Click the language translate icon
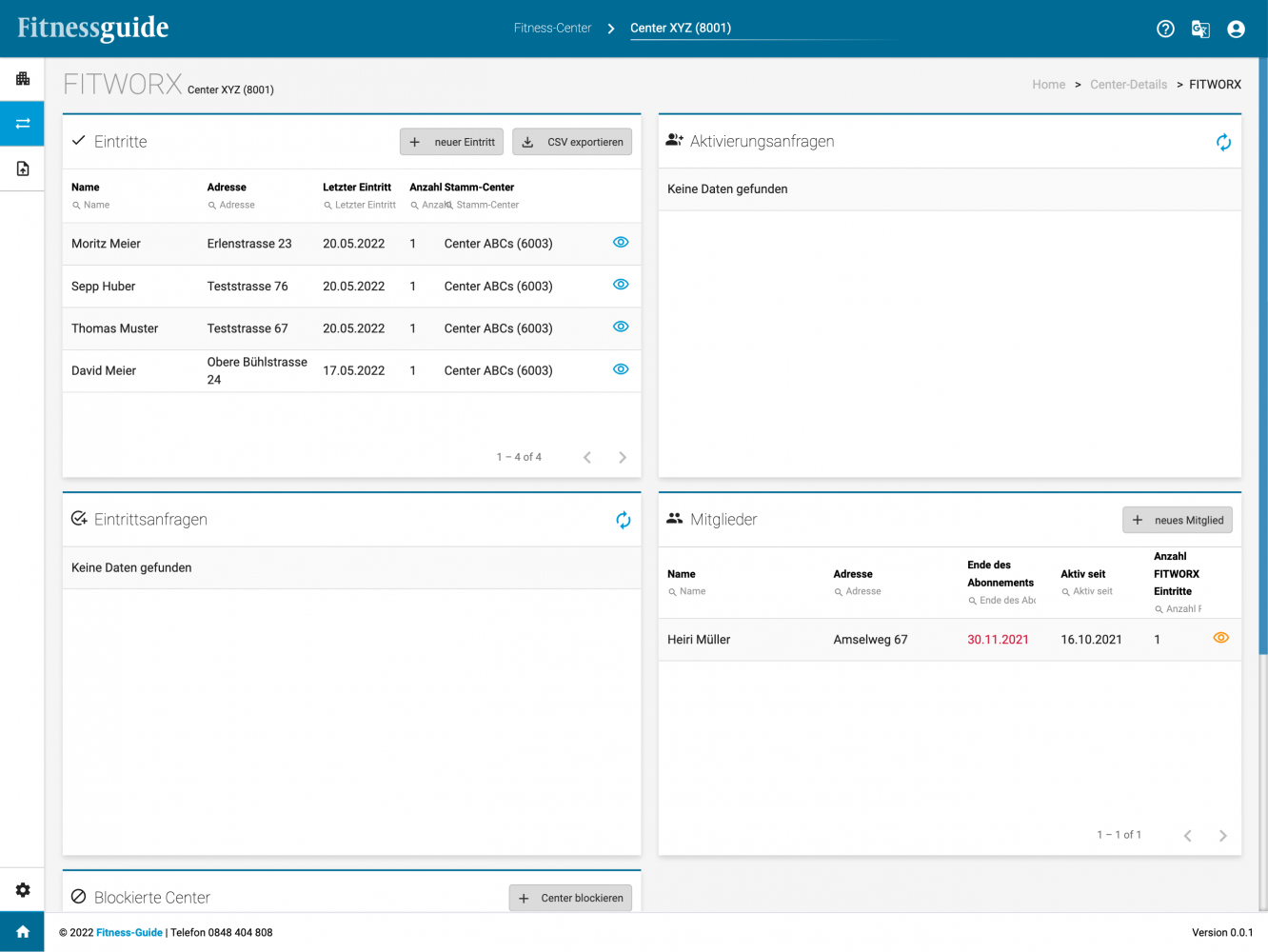Screen dimensions: 1268x952 click(1200, 29)
